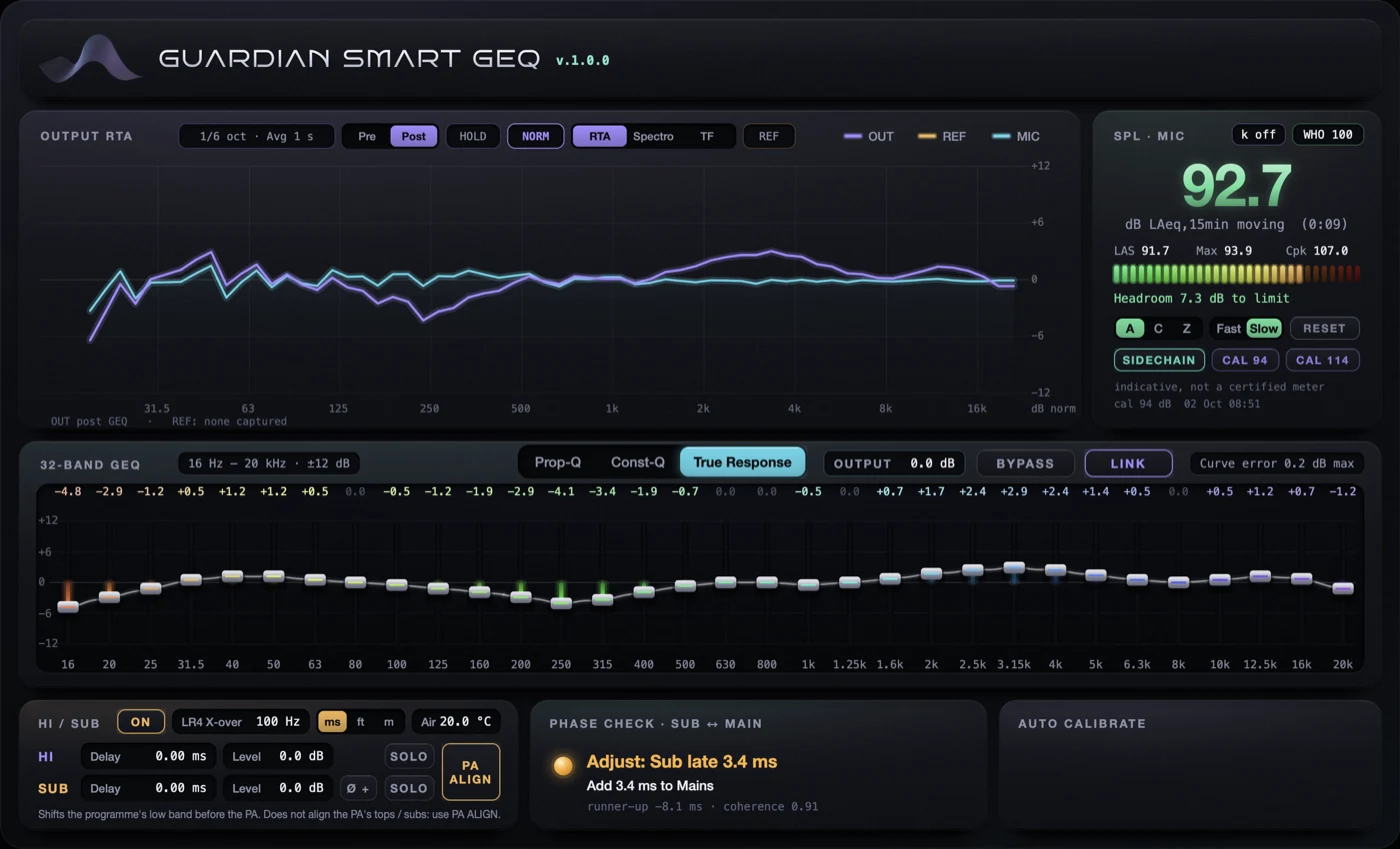1400x849 pixels.
Task: Solo the SUB band
Action: [x=409, y=788]
